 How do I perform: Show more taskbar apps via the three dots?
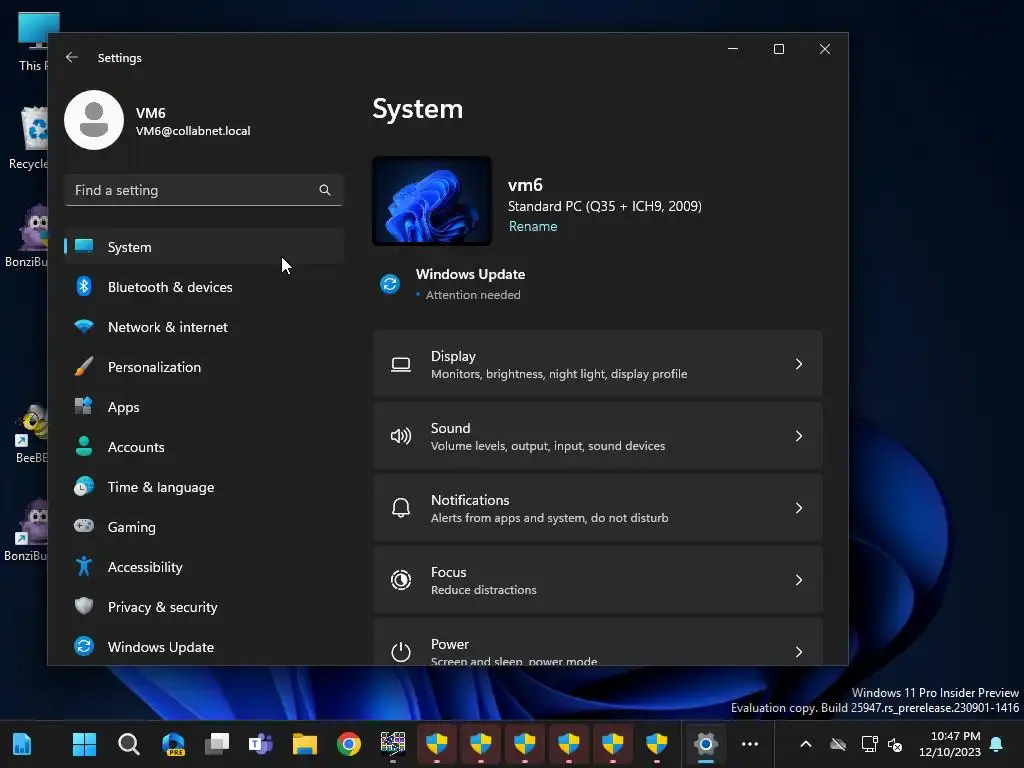pos(750,744)
